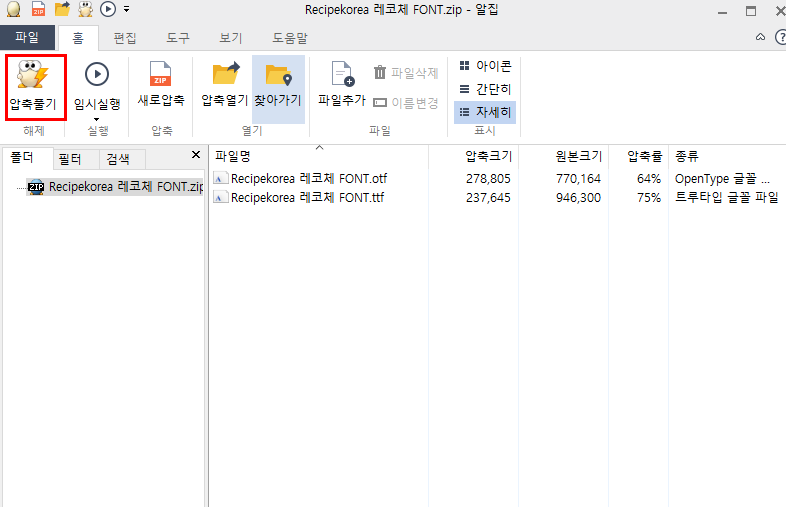Click the 64% compression ratio cell
This screenshot has height=507, width=786.
[649, 179]
